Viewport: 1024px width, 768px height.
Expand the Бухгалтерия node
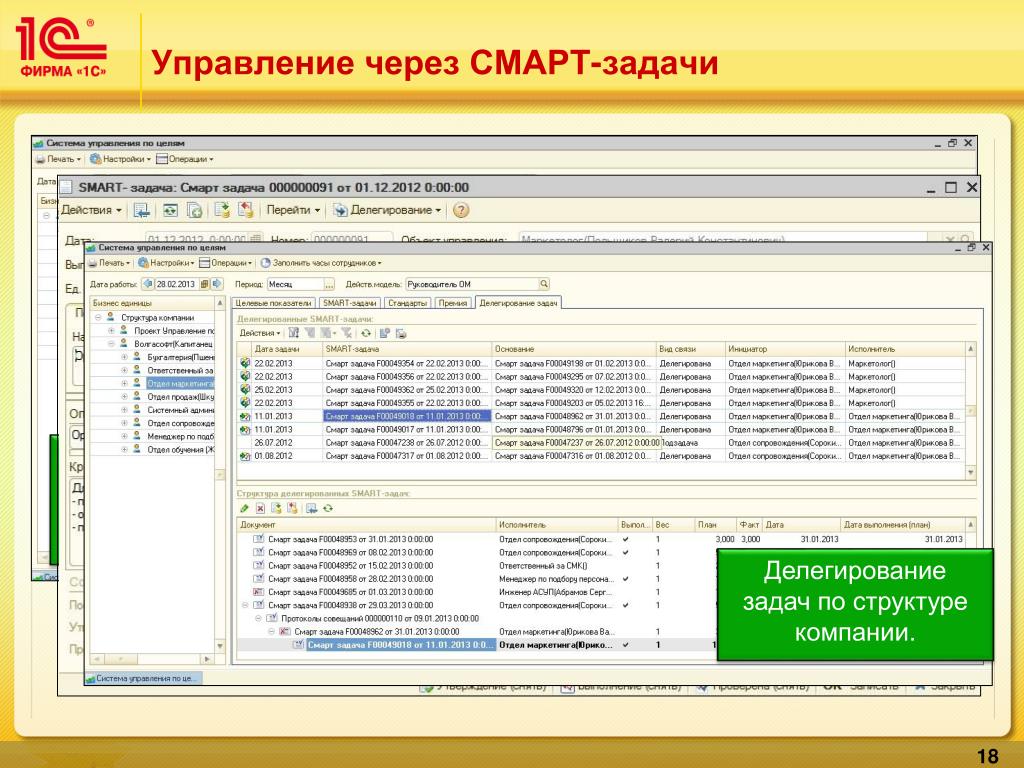pyautogui.click(x=124, y=357)
